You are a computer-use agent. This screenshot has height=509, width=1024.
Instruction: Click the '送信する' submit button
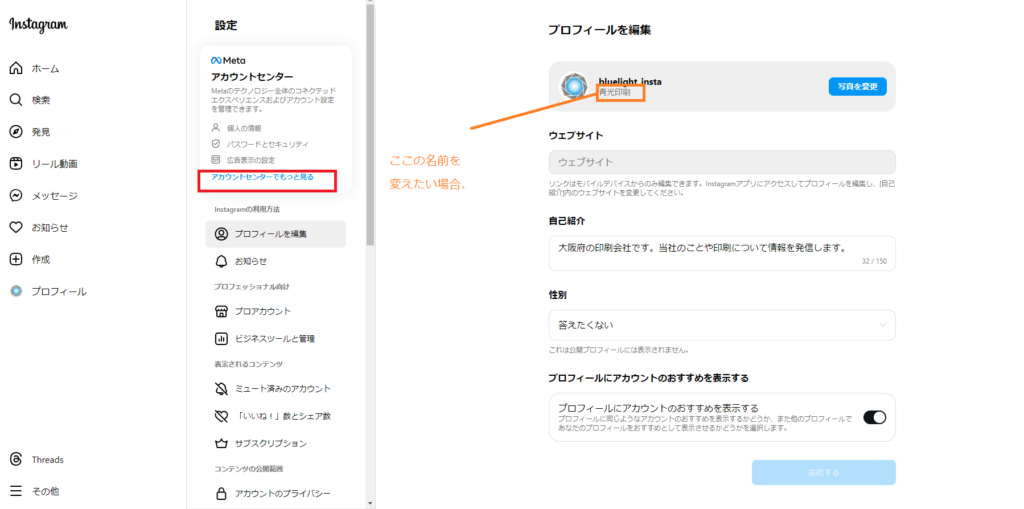click(823, 472)
